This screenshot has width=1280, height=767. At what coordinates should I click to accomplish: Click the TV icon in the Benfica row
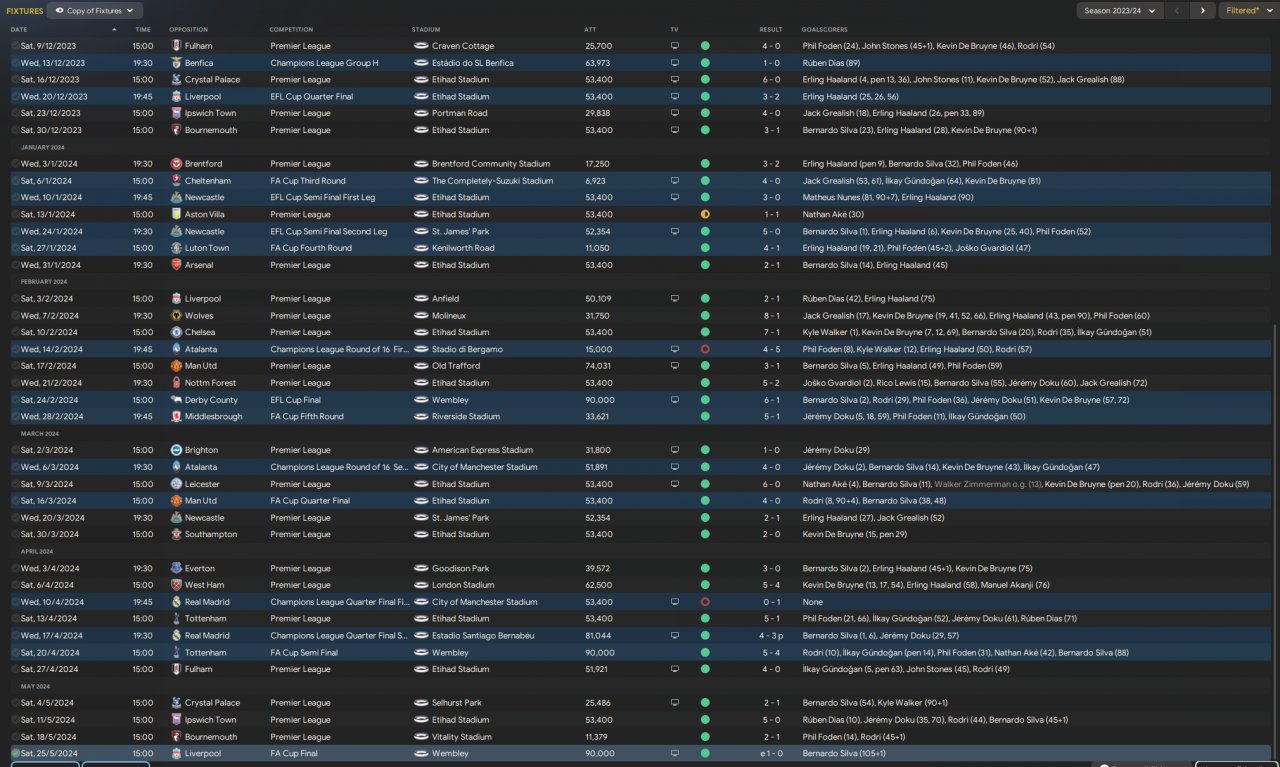[x=675, y=63]
